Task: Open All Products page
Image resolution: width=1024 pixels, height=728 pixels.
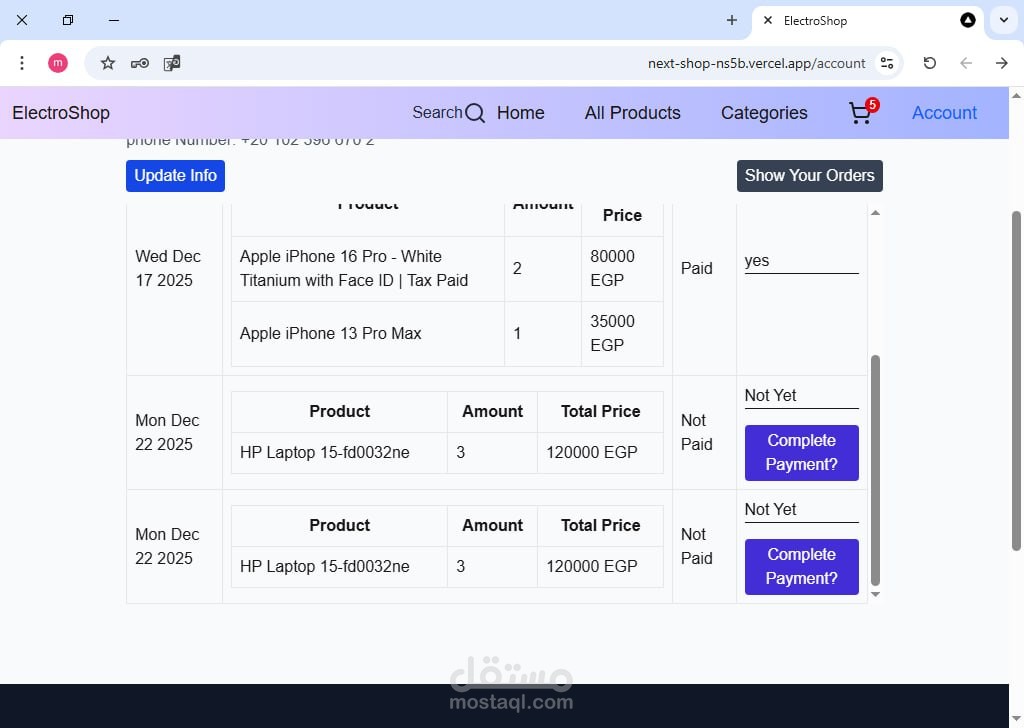Action: [x=632, y=113]
